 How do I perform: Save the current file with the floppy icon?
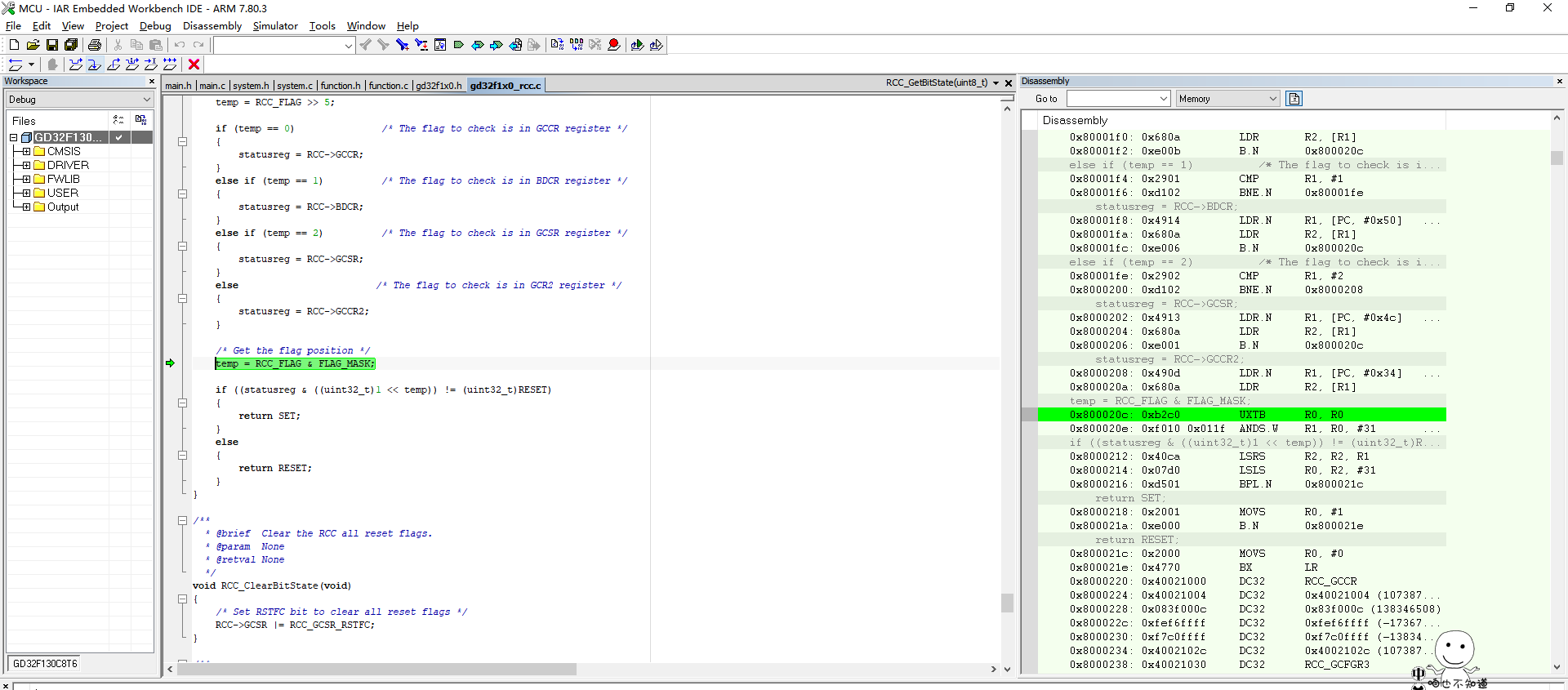coord(52,45)
